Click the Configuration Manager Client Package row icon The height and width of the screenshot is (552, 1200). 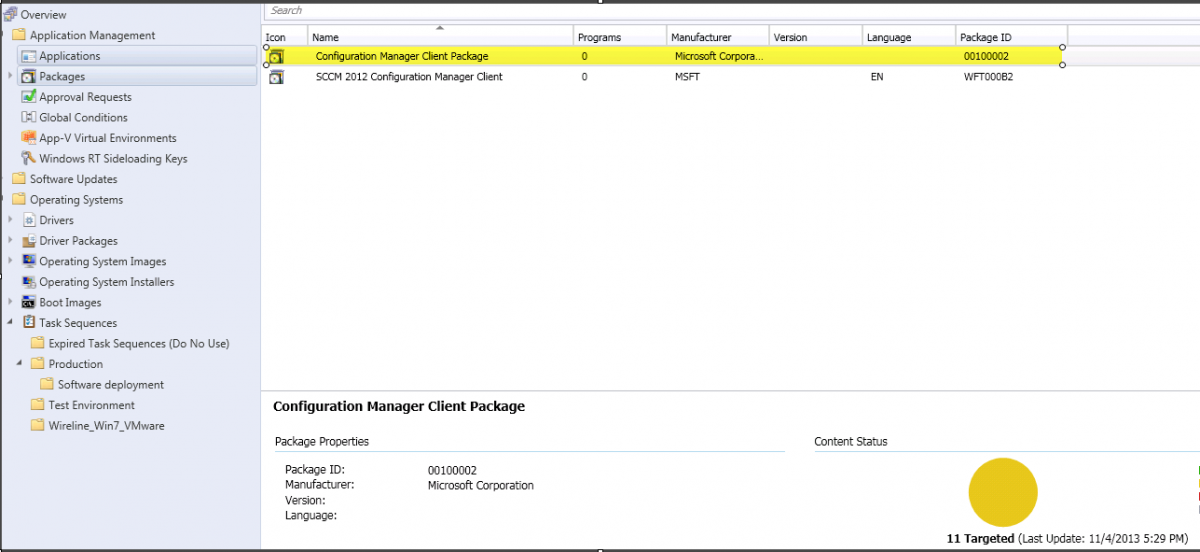tap(276, 57)
